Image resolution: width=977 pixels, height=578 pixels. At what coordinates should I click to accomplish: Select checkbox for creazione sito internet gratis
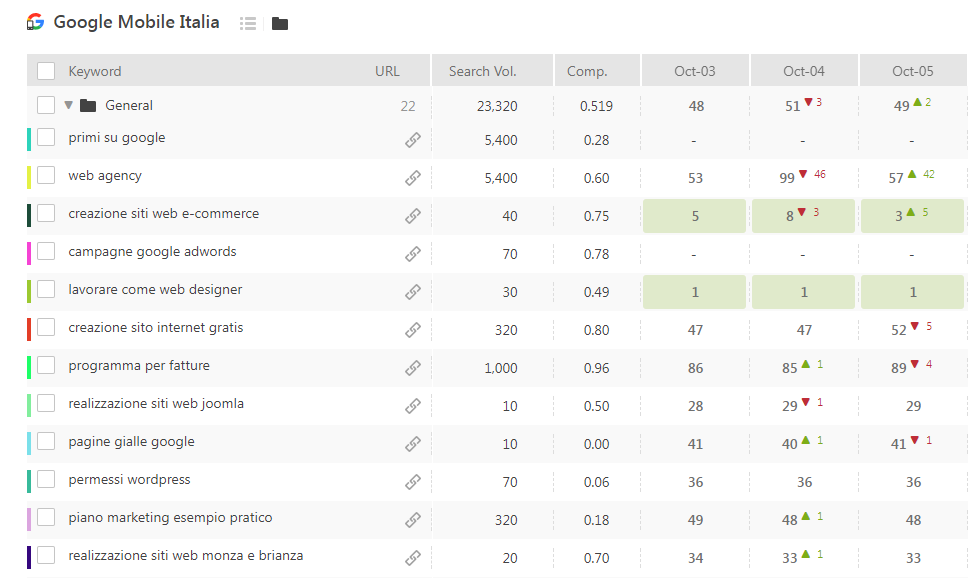[46, 327]
